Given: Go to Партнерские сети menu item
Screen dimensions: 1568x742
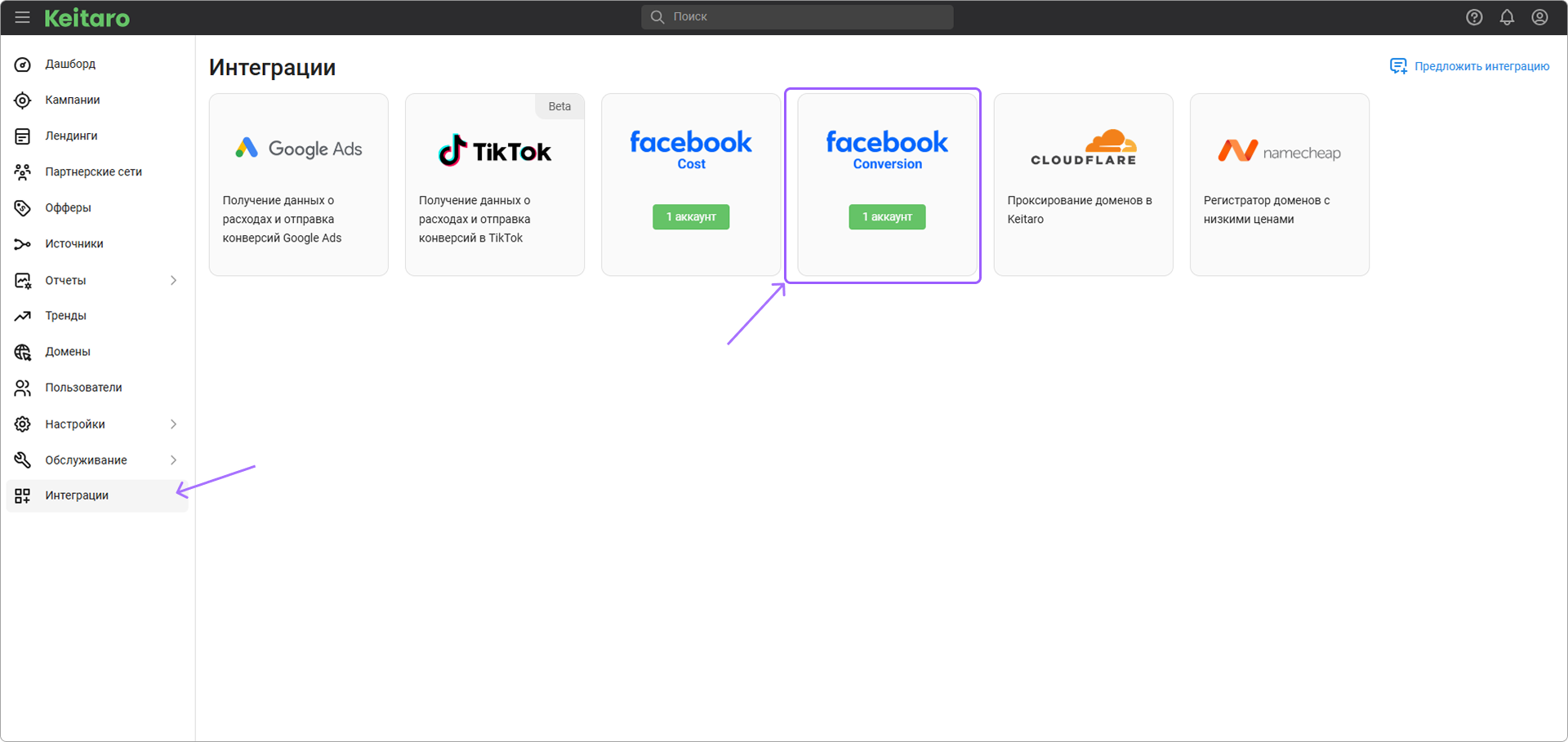Looking at the screenshot, I should pos(93,172).
